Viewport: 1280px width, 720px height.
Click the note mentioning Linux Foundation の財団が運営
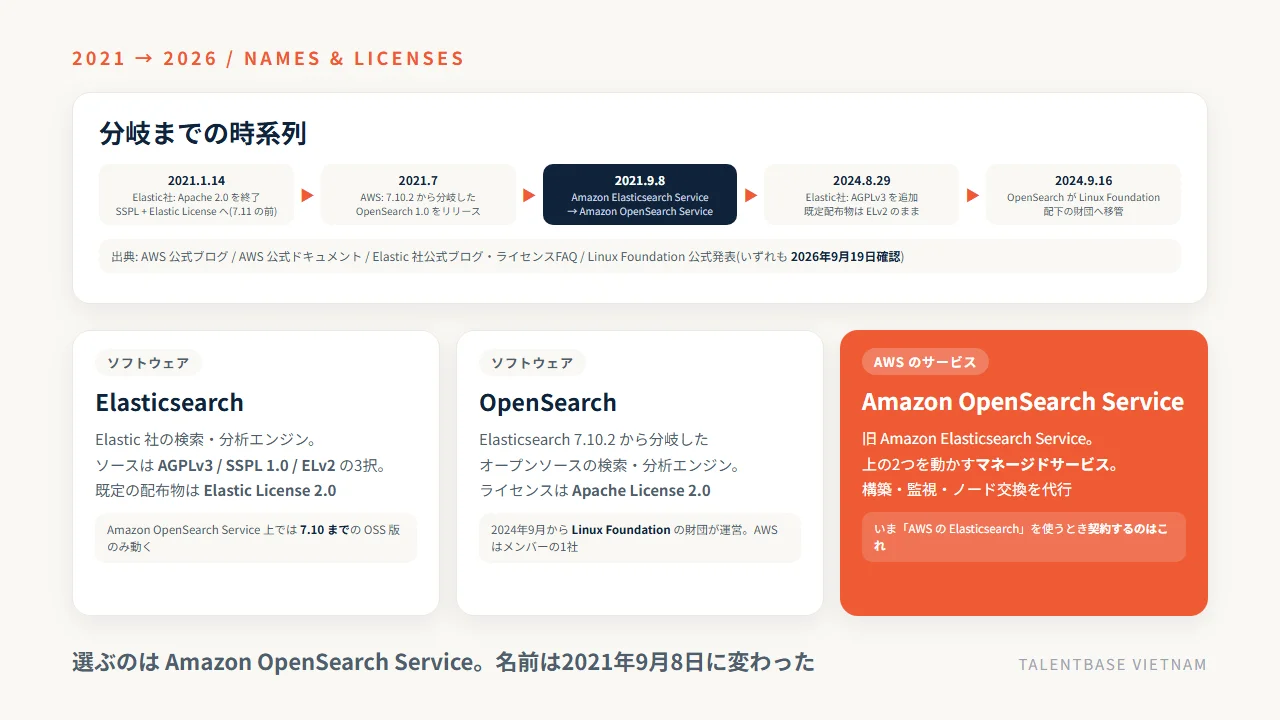tap(640, 538)
